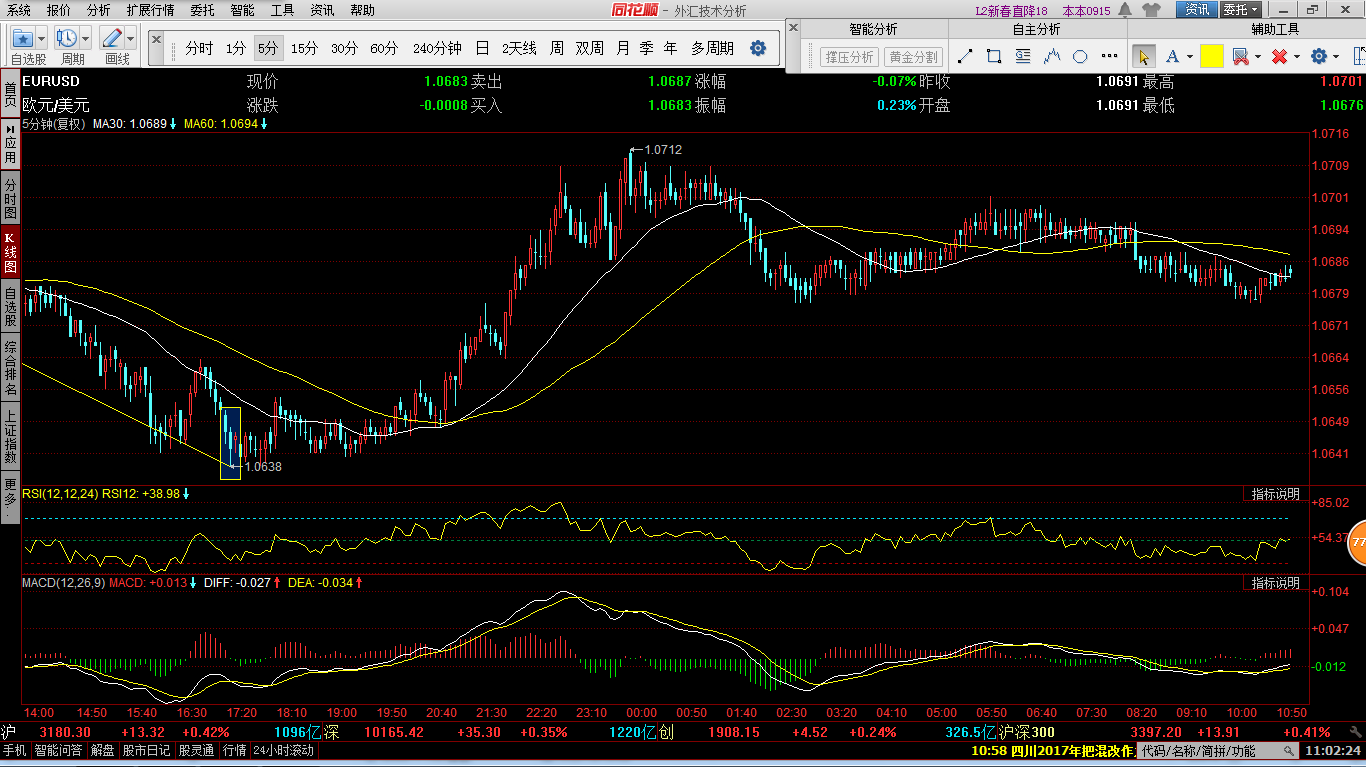The width and height of the screenshot is (1366, 767).
Task: Select the 5分 period
Action: [x=267, y=48]
